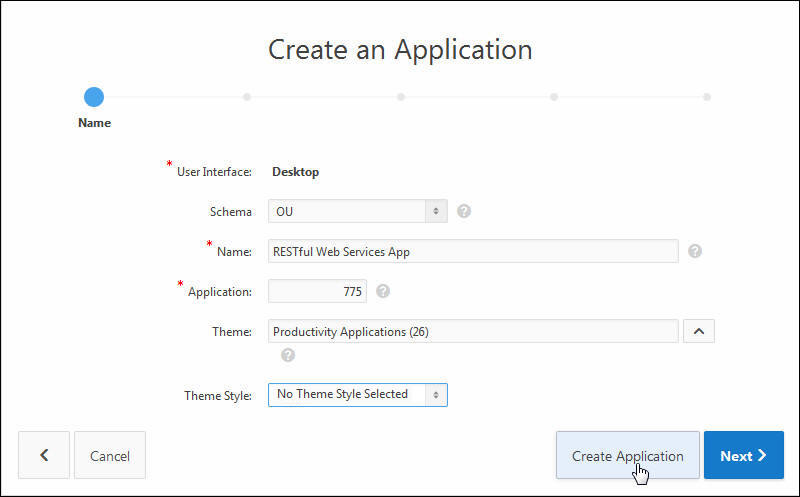Click into the Name text field
Screen dimensions: 800x497
tap(473, 251)
